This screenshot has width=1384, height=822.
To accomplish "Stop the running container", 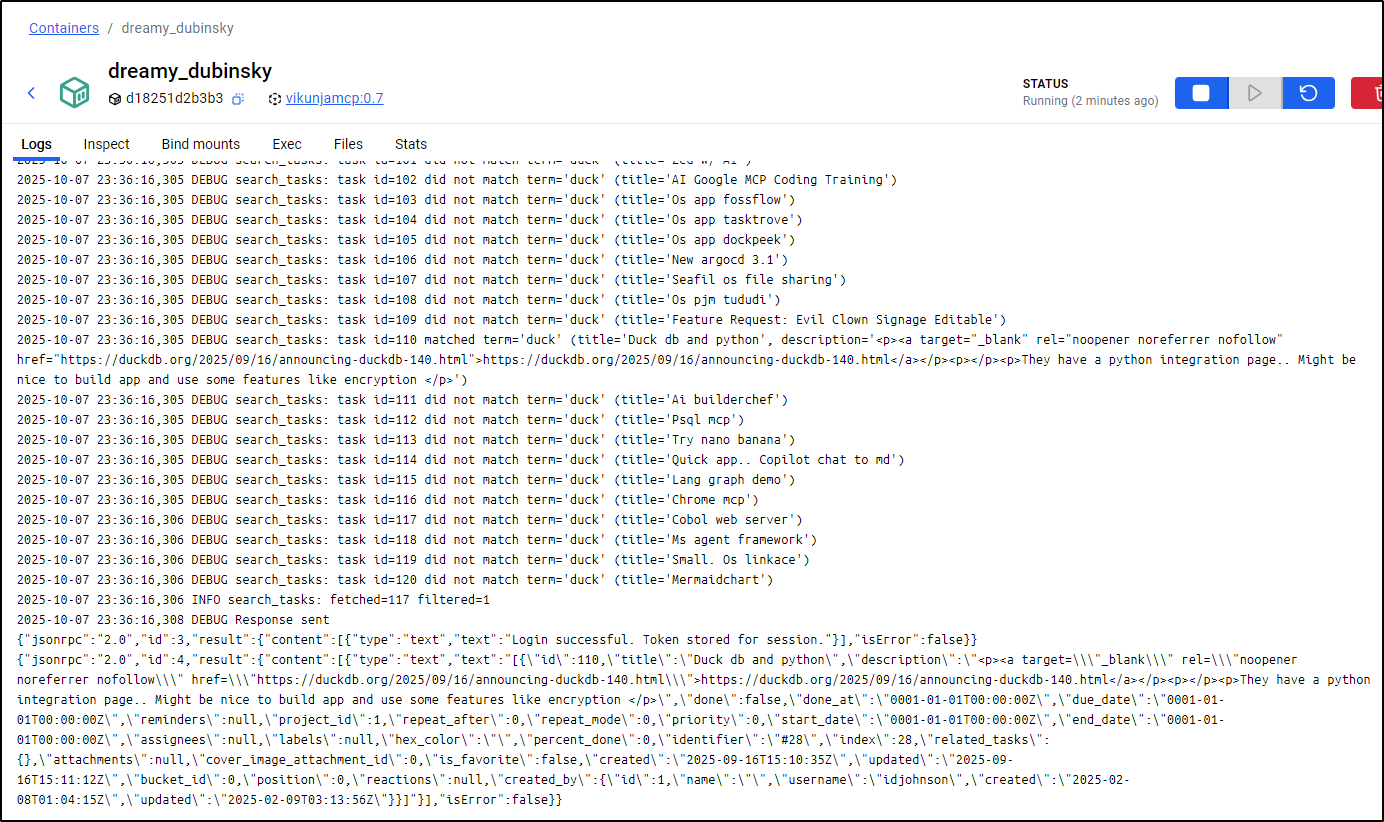I will point(1201,93).
